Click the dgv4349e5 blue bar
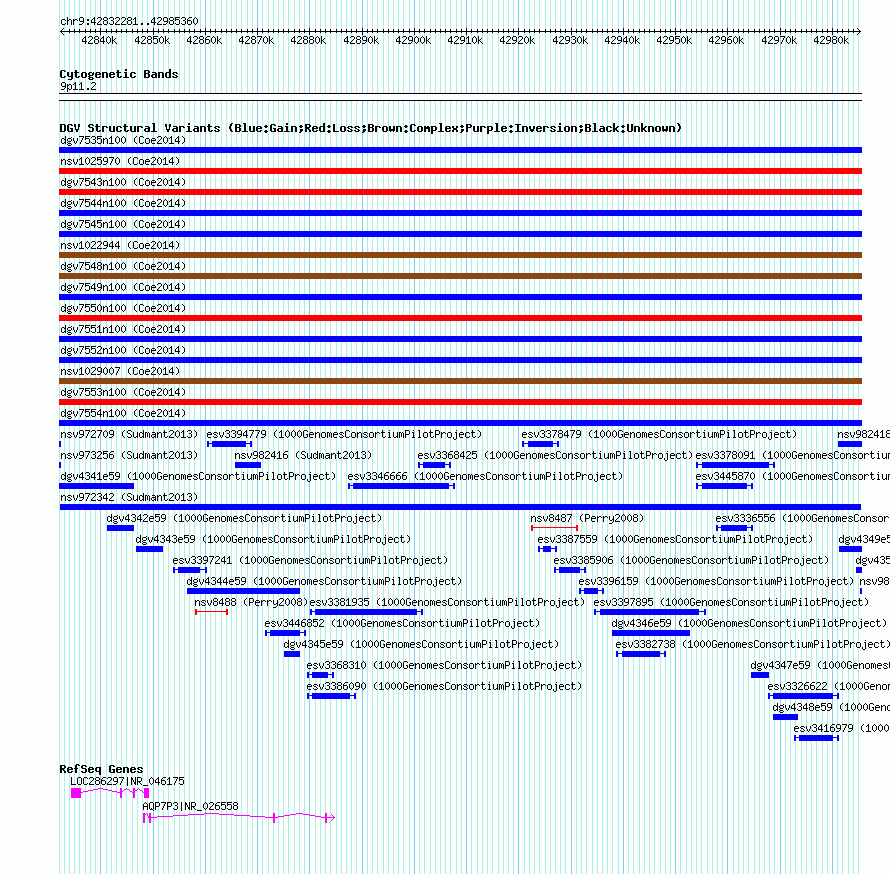890x874 pixels. click(x=850, y=549)
